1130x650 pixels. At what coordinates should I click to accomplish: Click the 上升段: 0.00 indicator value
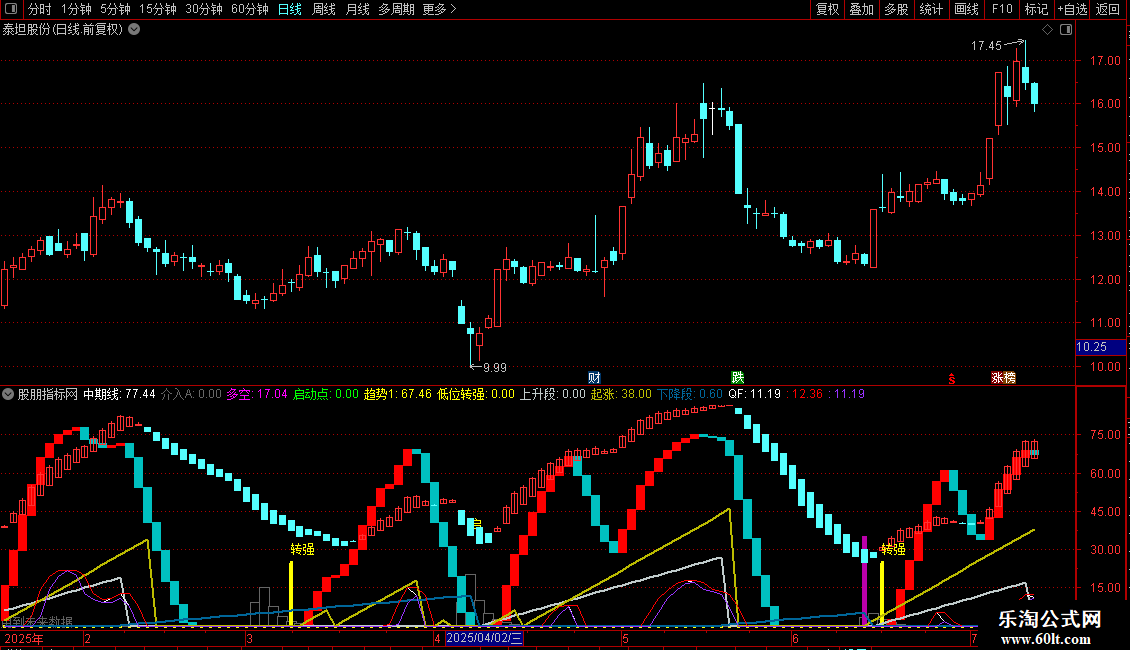click(x=553, y=394)
